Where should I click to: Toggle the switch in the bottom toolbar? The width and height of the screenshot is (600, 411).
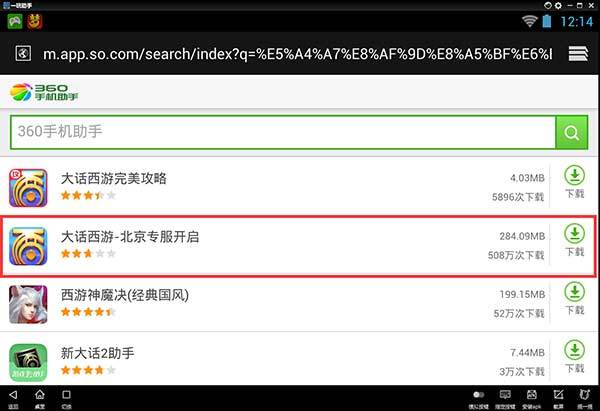(478, 395)
